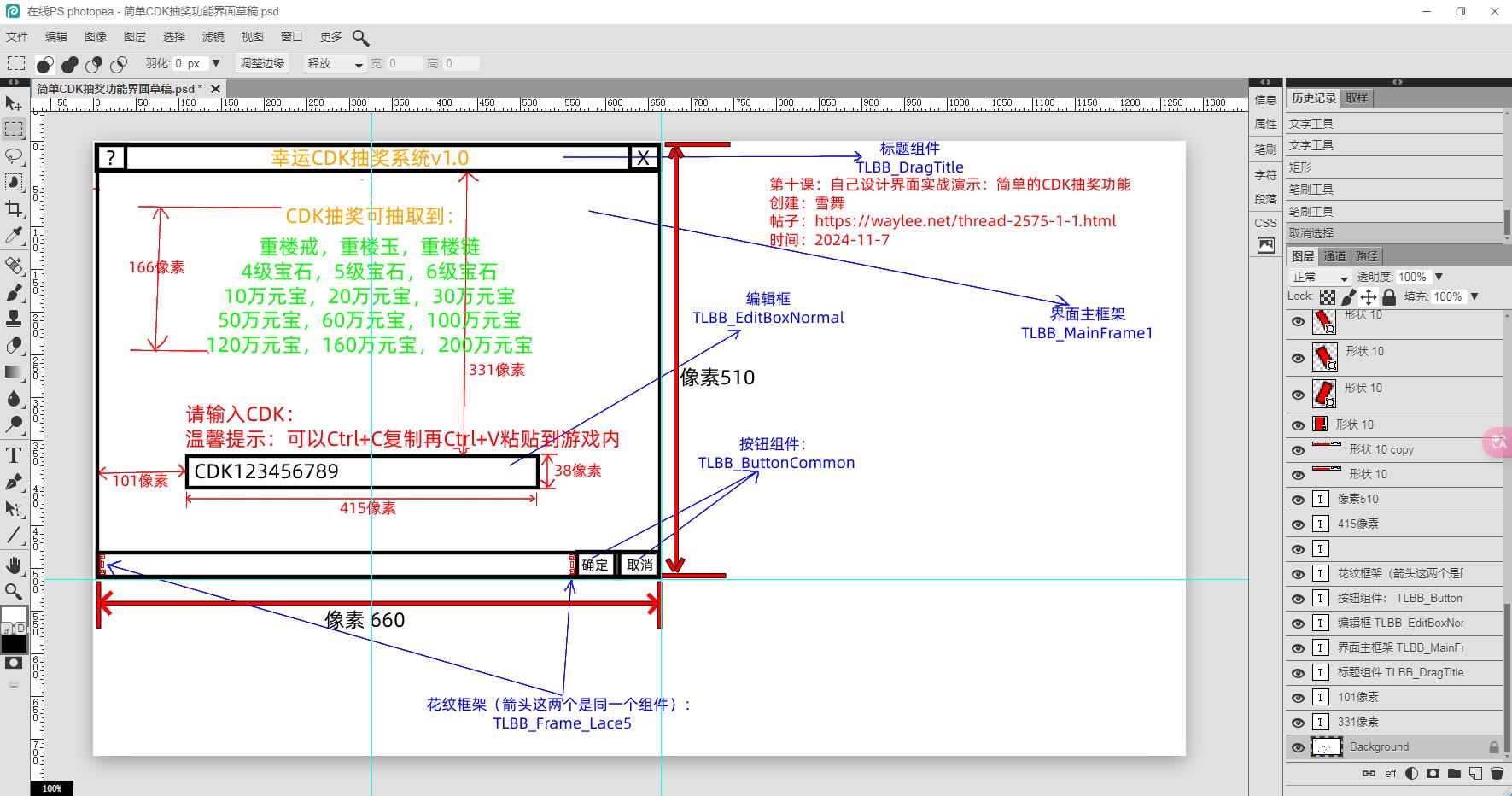This screenshot has height=796, width=1512.
Task: Switch to the 通道 tab
Action: [x=1334, y=256]
